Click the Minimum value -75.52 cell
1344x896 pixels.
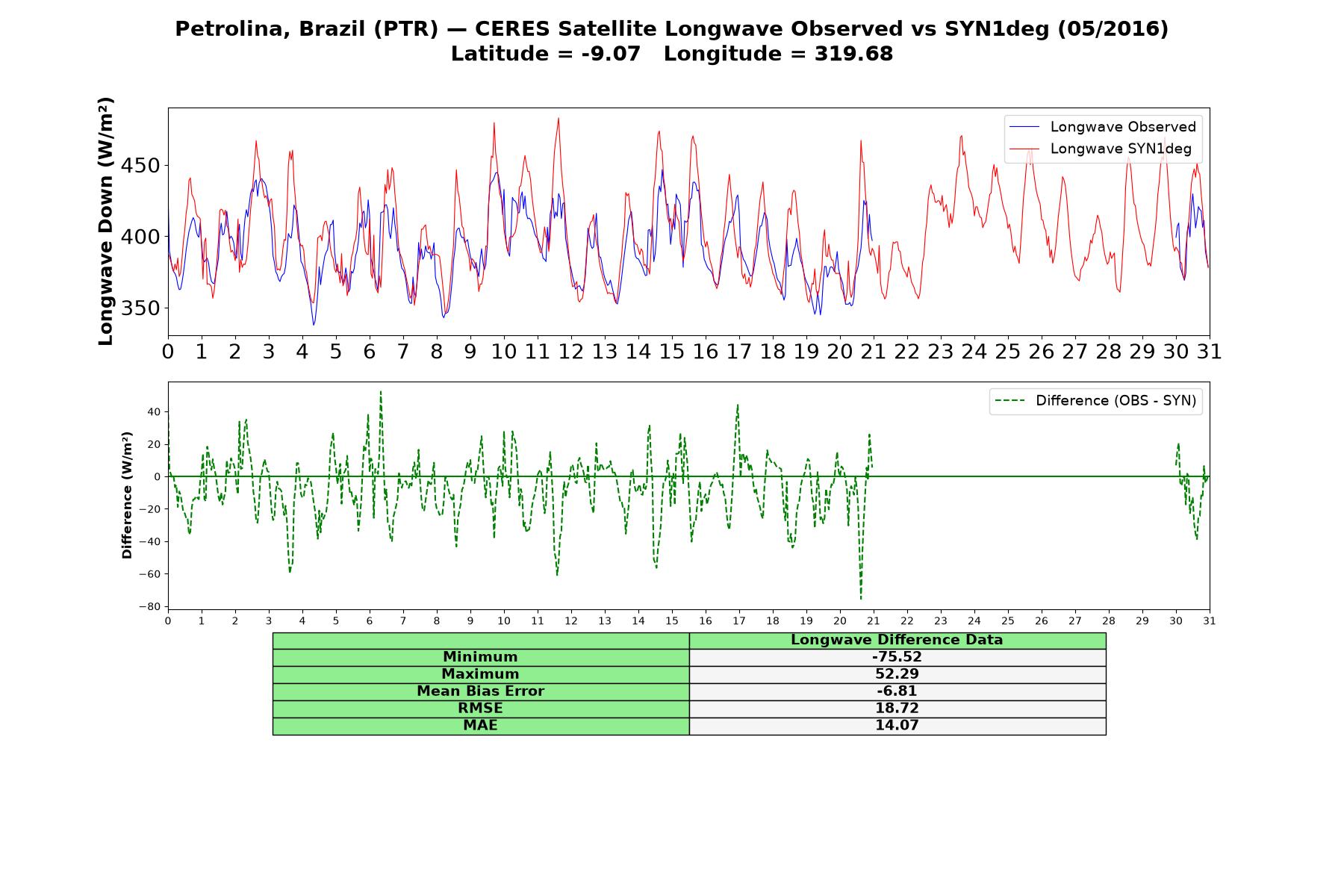(897, 657)
